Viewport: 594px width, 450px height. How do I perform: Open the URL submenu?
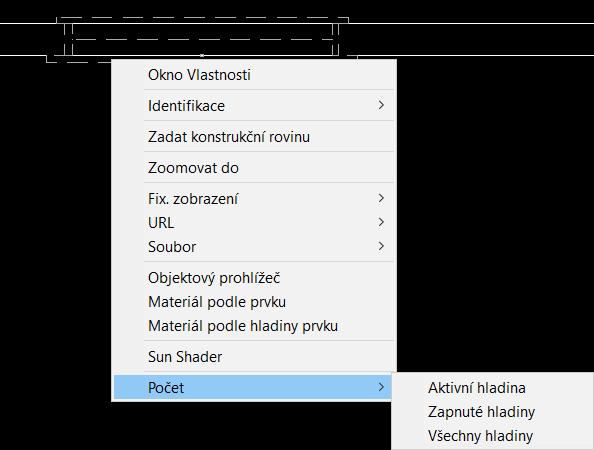(254, 223)
